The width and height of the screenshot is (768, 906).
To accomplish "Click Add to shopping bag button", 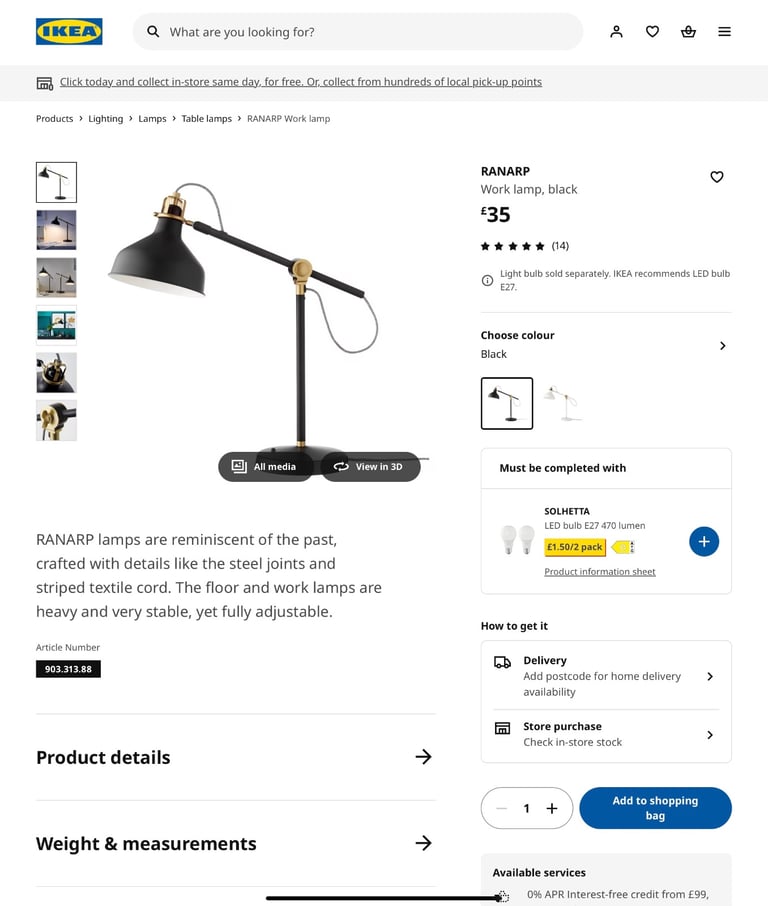I will coord(655,808).
